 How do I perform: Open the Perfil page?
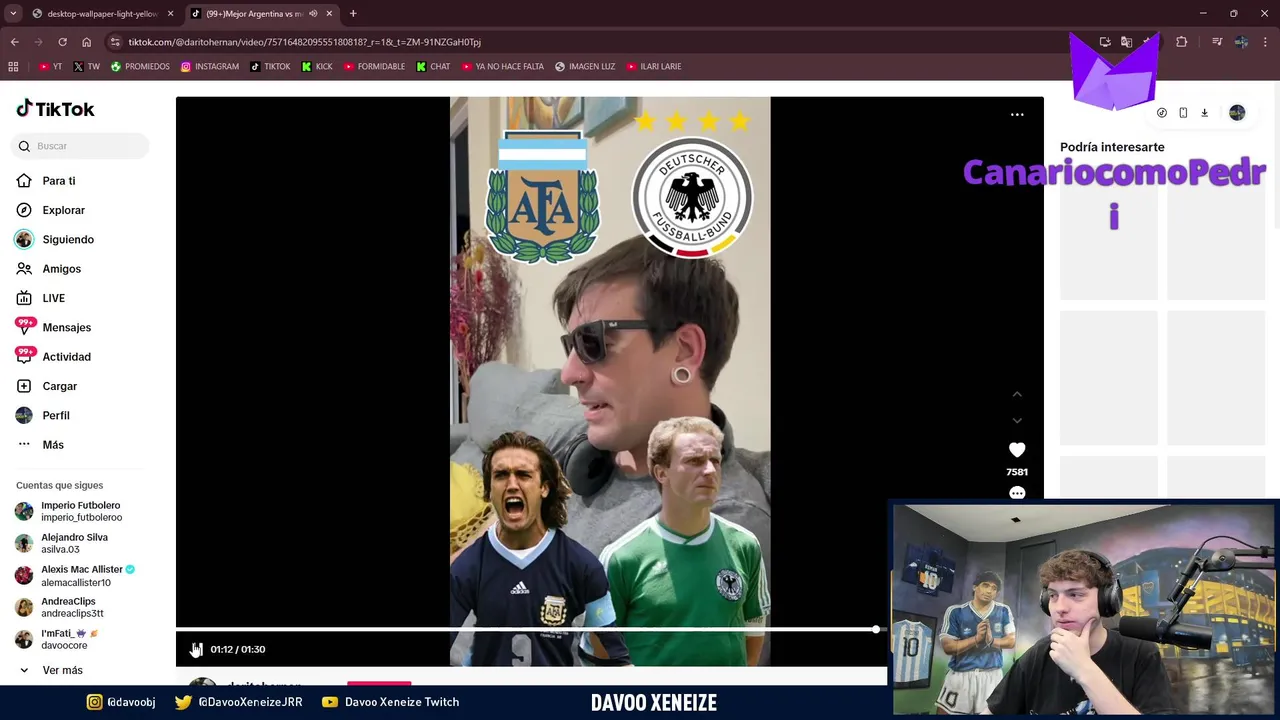coord(55,415)
